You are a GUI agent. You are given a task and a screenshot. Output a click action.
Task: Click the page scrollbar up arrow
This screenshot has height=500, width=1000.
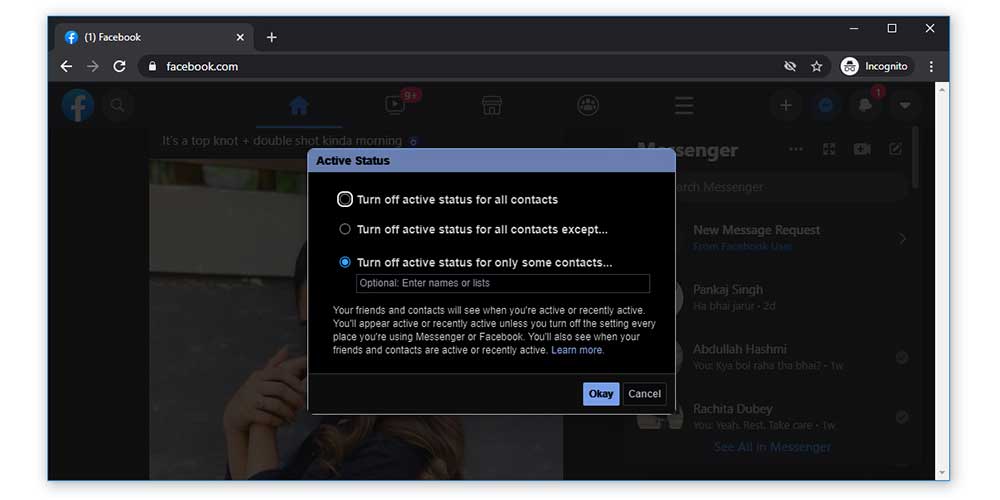click(942, 89)
